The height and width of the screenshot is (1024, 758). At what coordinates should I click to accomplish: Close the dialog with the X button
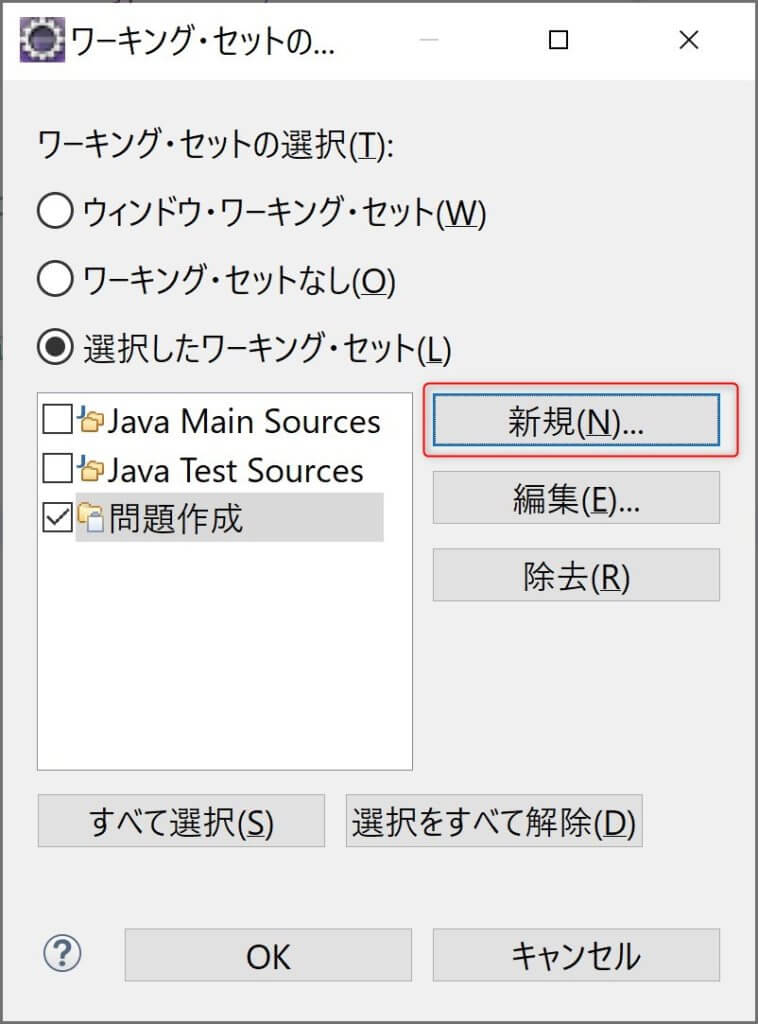689,40
